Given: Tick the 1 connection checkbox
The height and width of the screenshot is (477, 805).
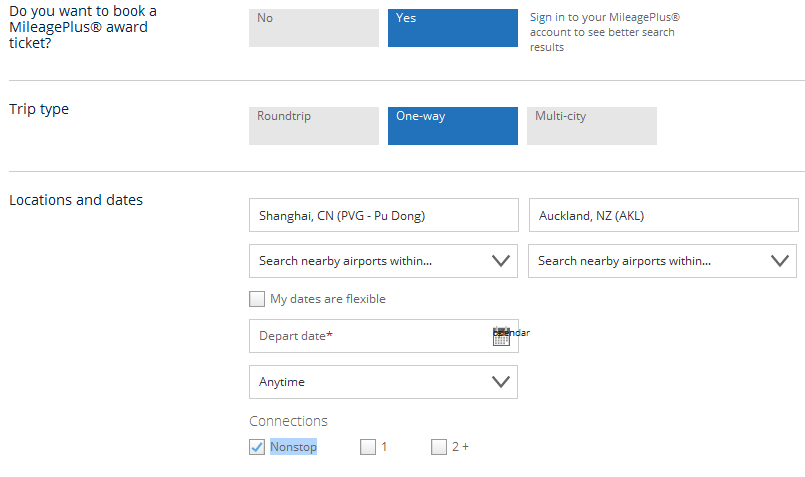Looking at the screenshot, I should [368, 447].
